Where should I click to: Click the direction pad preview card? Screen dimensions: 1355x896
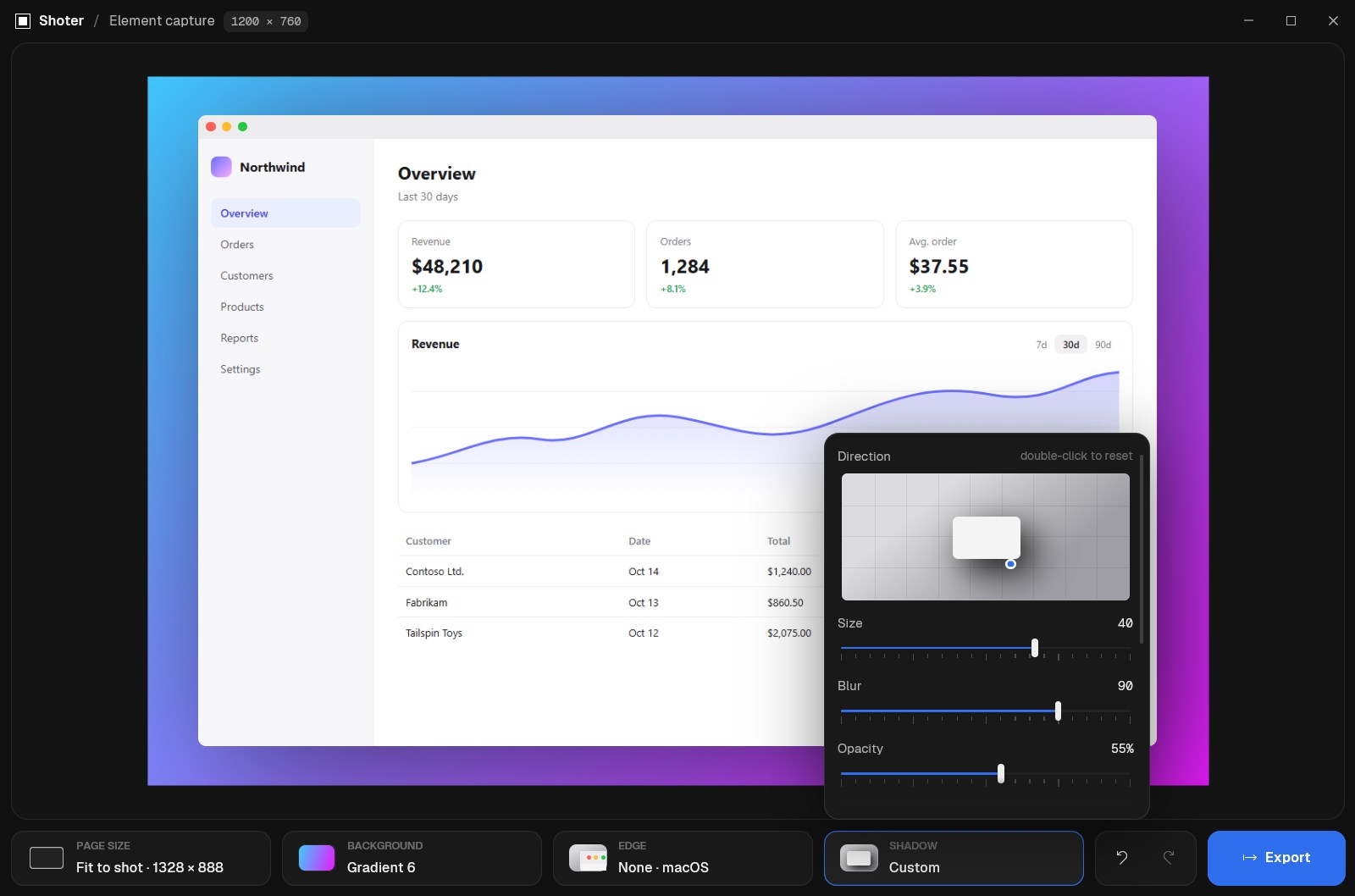[x=987, y=538]
